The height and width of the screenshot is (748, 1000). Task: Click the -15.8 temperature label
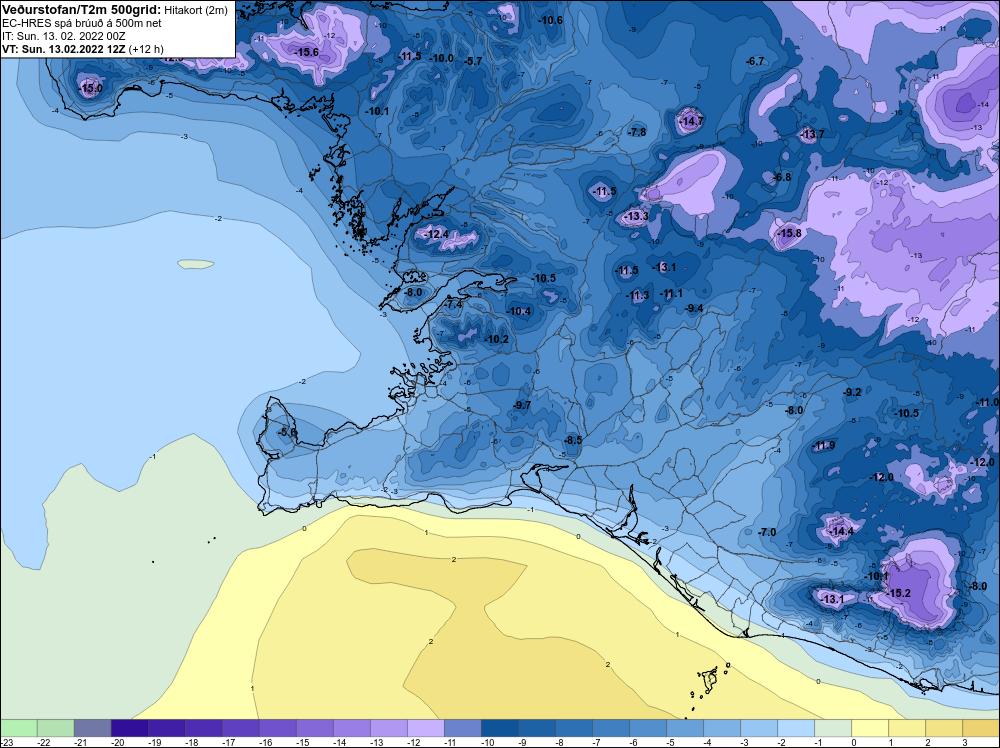click(790, 233)
